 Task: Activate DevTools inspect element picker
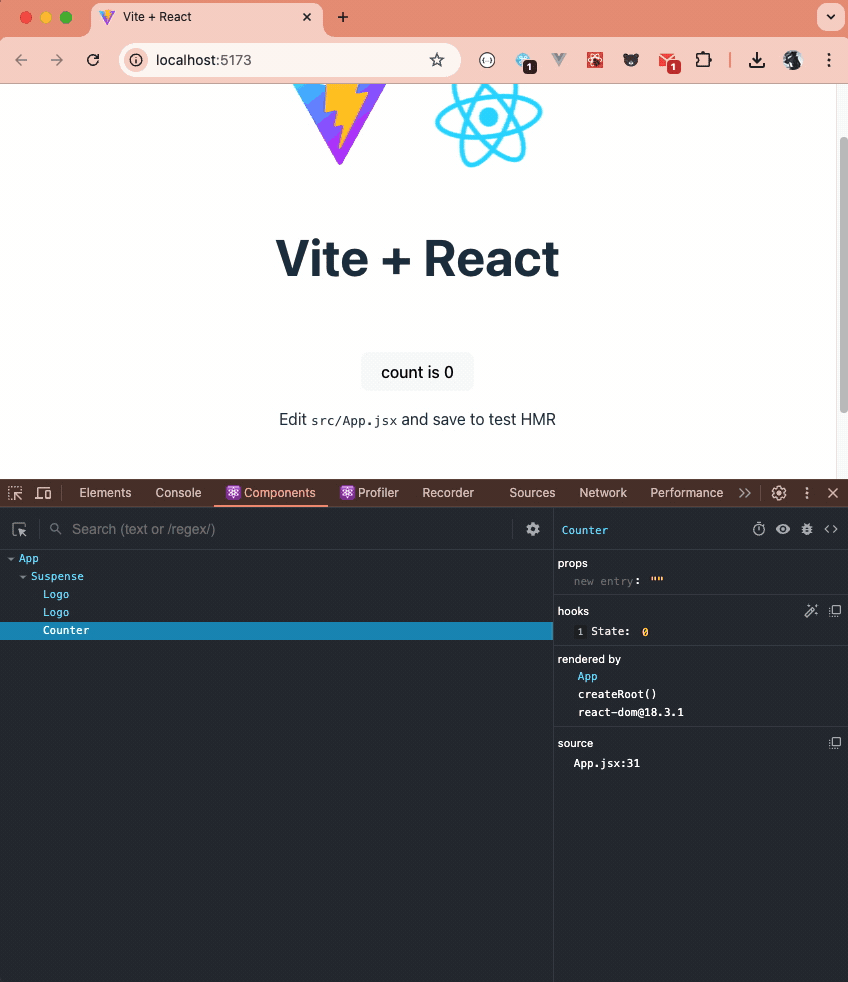click(15, 493)
